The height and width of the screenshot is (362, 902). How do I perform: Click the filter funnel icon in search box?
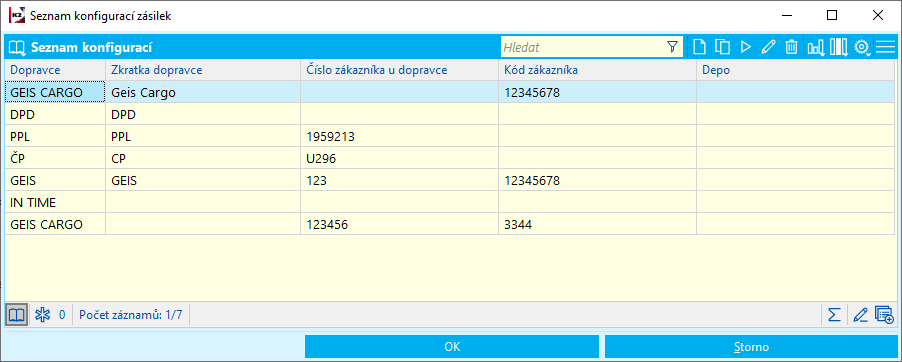[x=672, y=47]
